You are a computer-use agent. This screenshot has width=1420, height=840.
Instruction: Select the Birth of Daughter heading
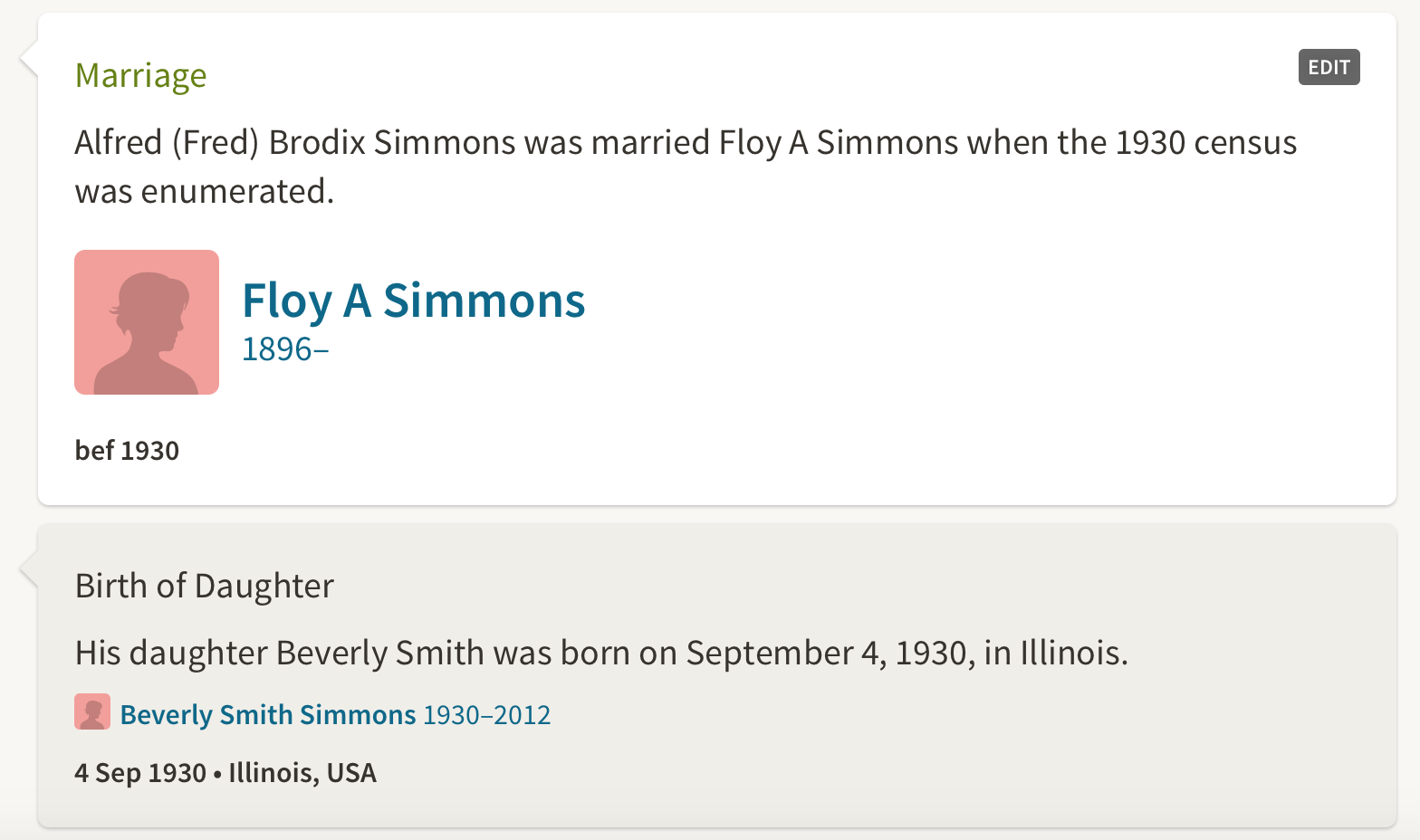[x=205, y=586]
